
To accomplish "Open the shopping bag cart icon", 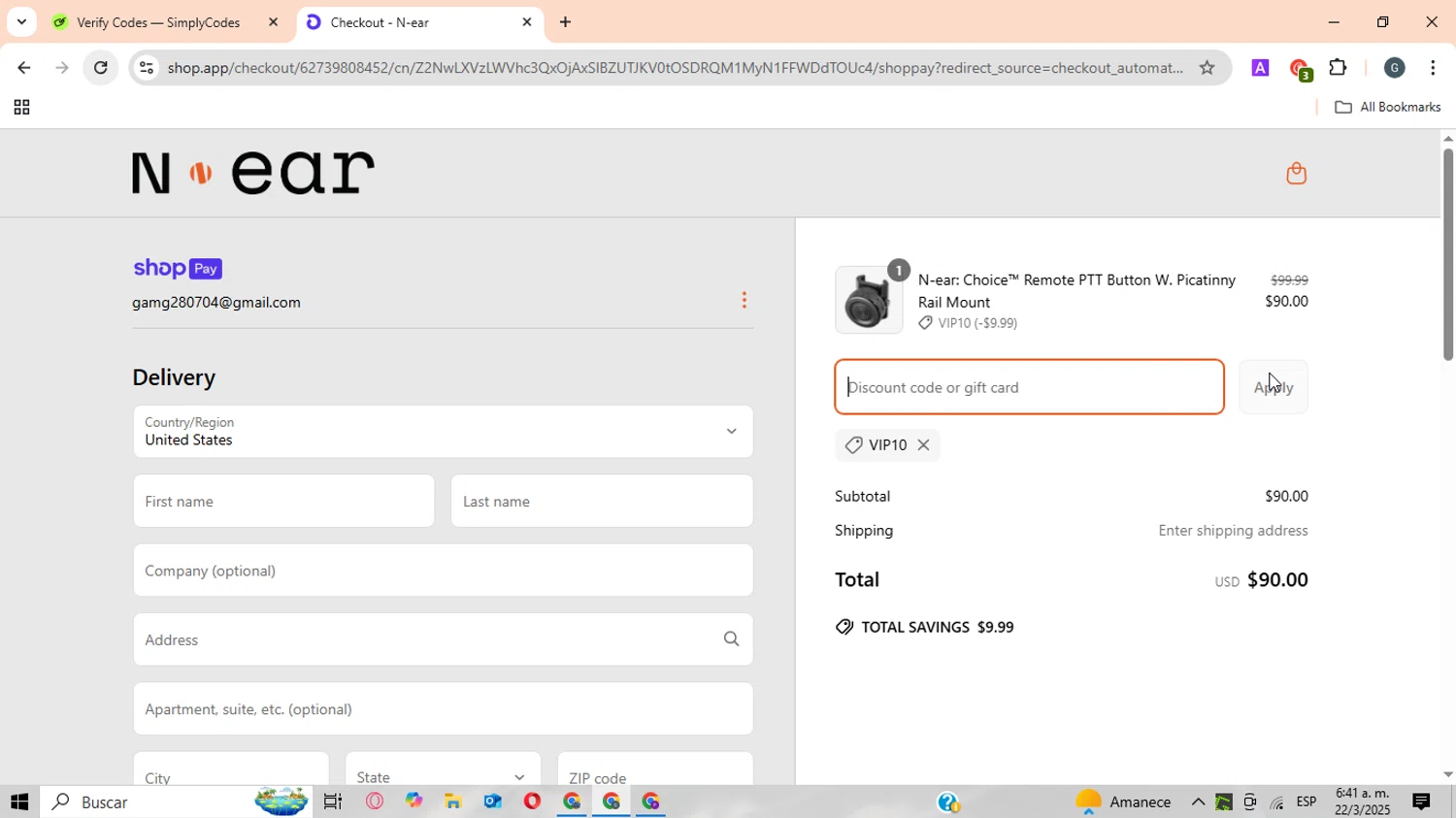I will (1296, 174).
